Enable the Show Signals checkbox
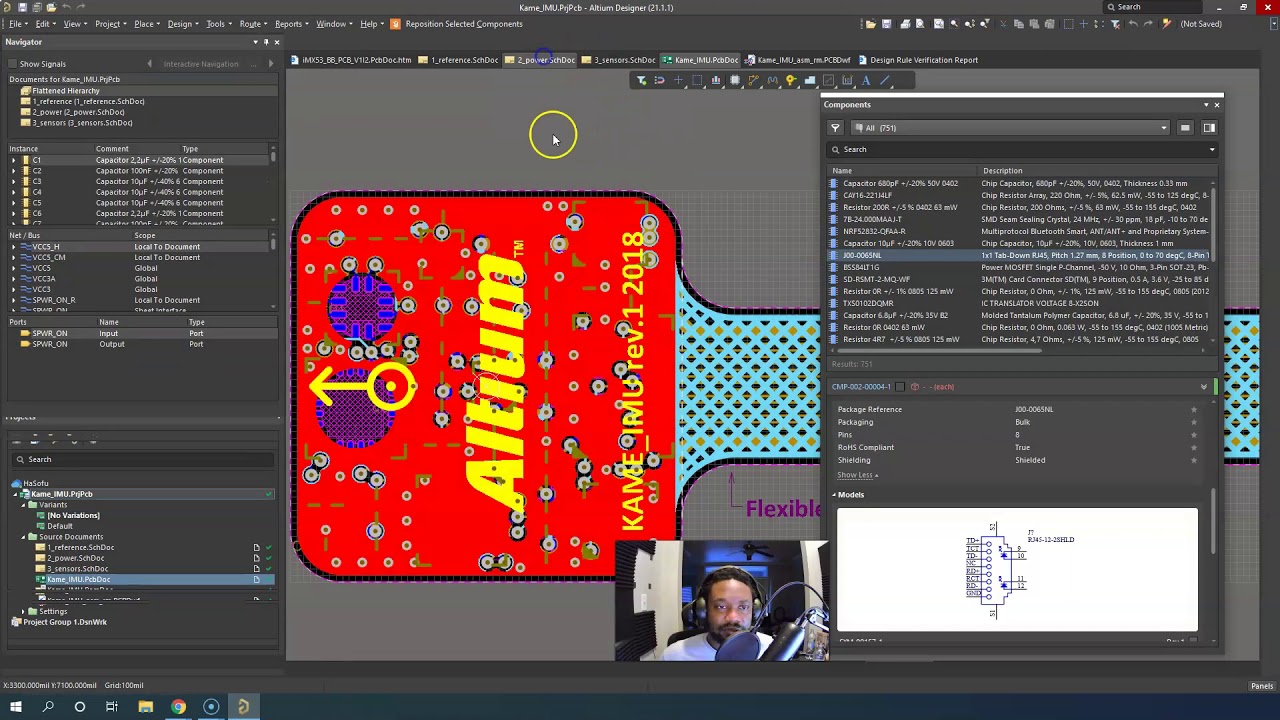 coord(12,64)
